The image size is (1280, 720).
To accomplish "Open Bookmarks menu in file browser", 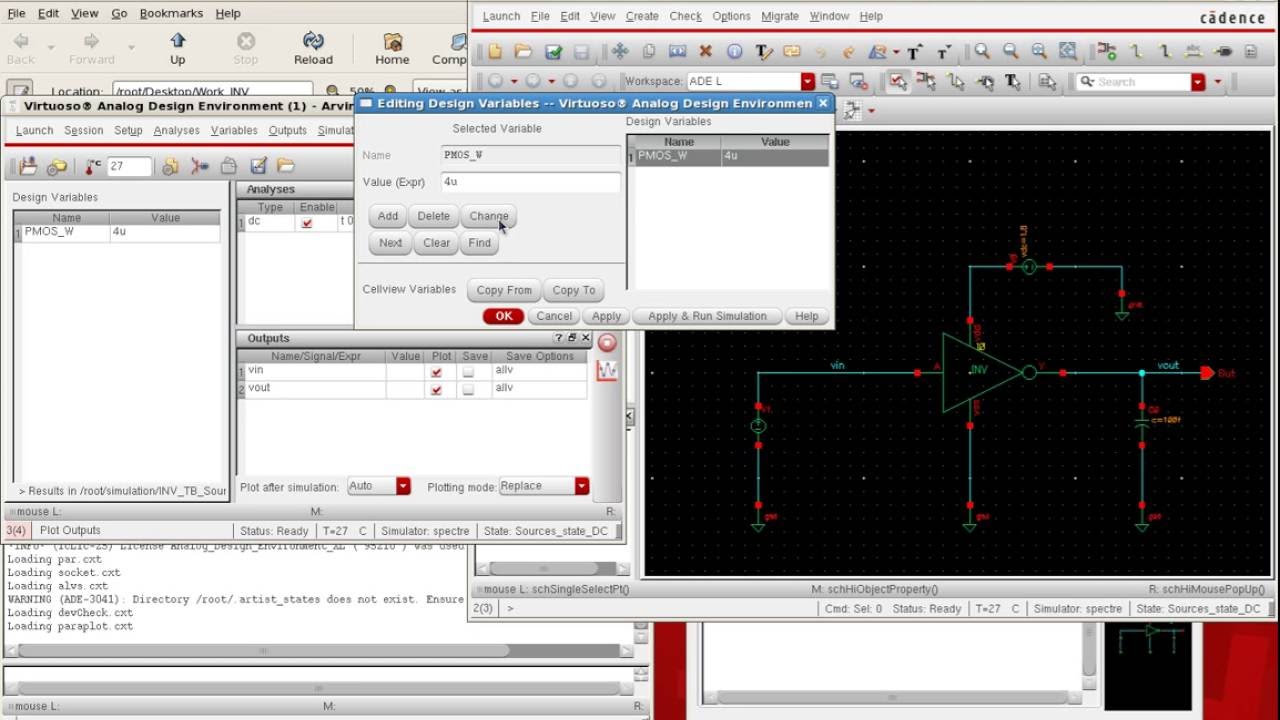I will click(x=171, y=13).
